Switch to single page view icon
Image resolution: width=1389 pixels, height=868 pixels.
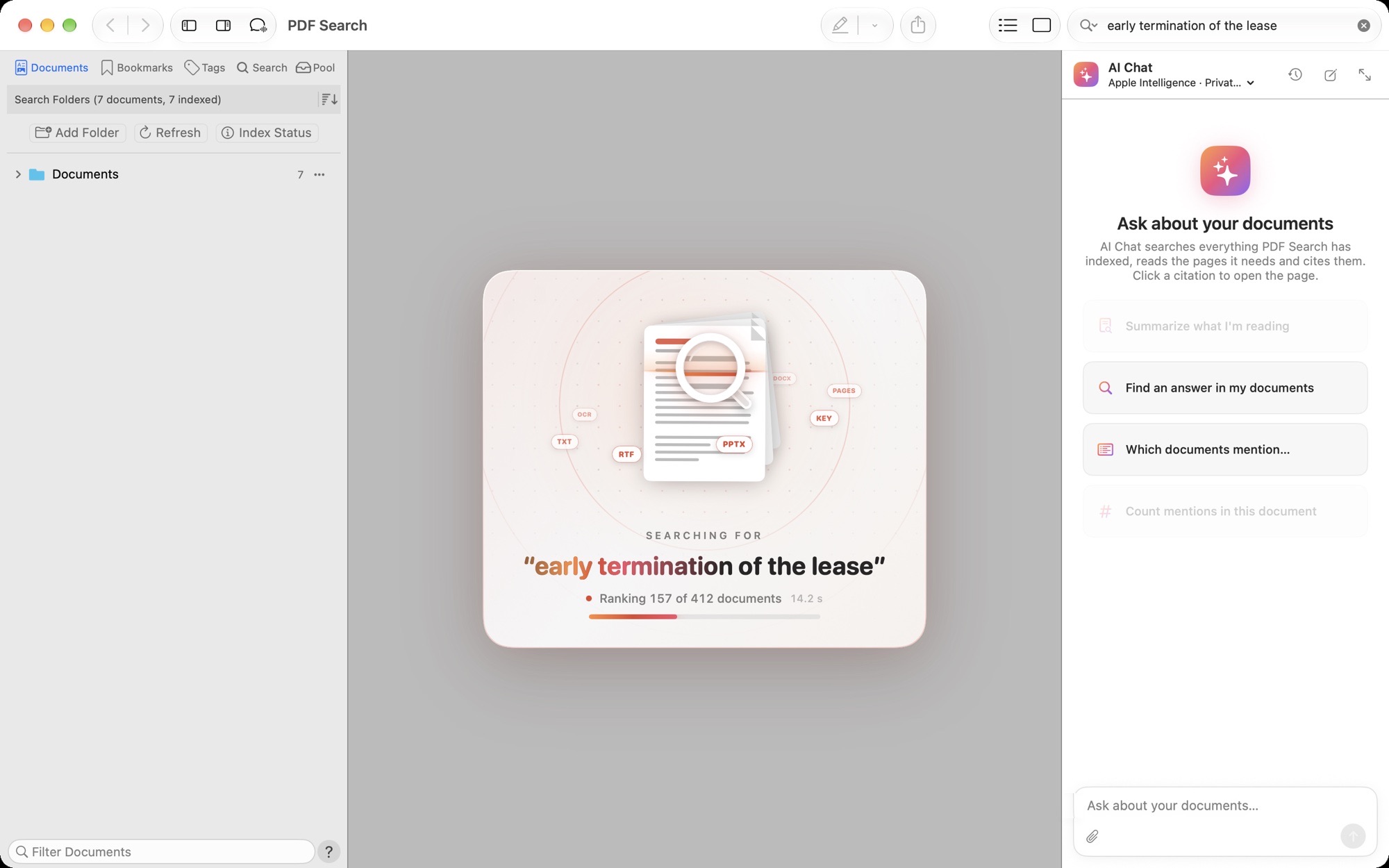click(1042, 26)
